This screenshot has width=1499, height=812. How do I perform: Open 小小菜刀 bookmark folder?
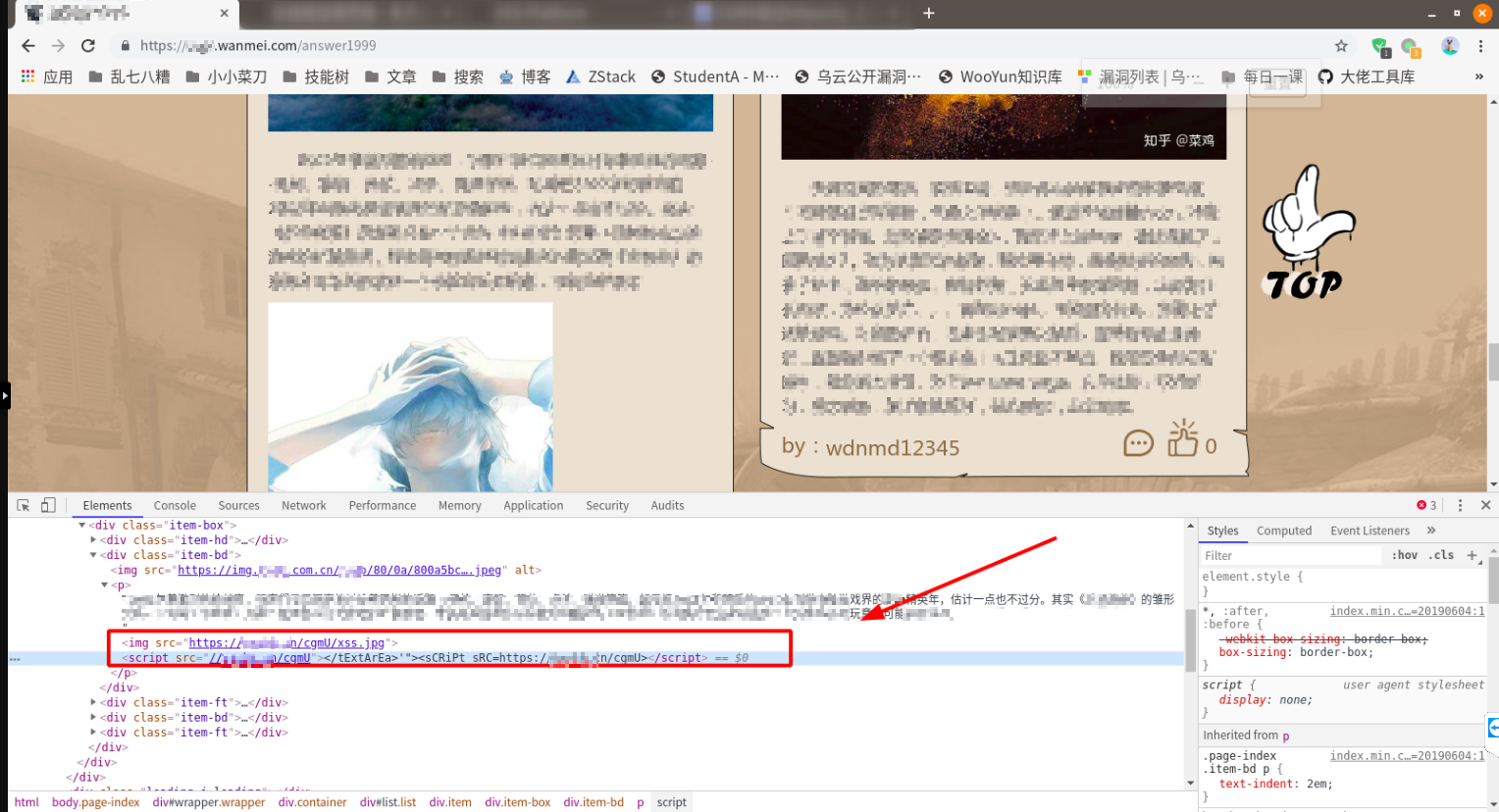point(226,76)
